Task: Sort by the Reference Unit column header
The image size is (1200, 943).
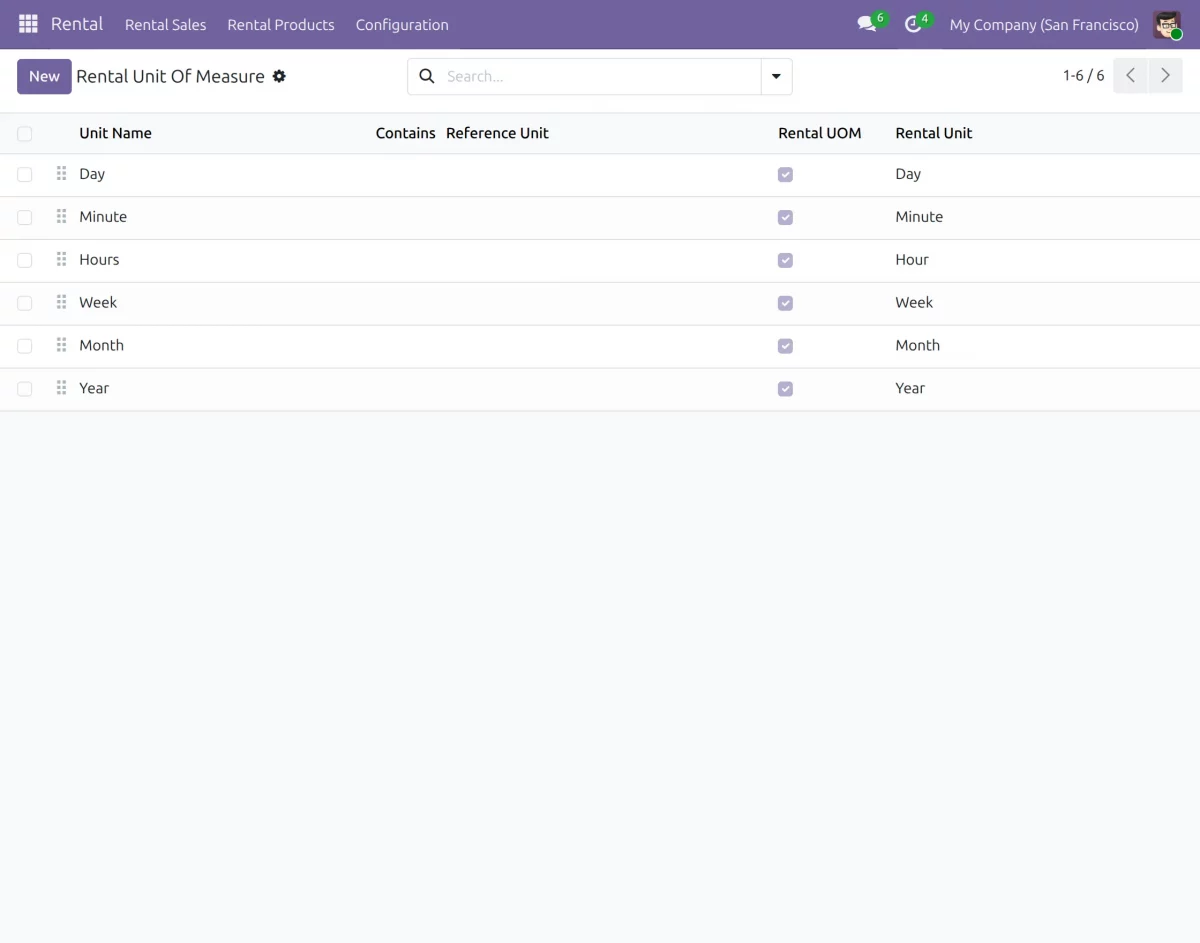Action: pyautogui.click(x=497, y=133)
